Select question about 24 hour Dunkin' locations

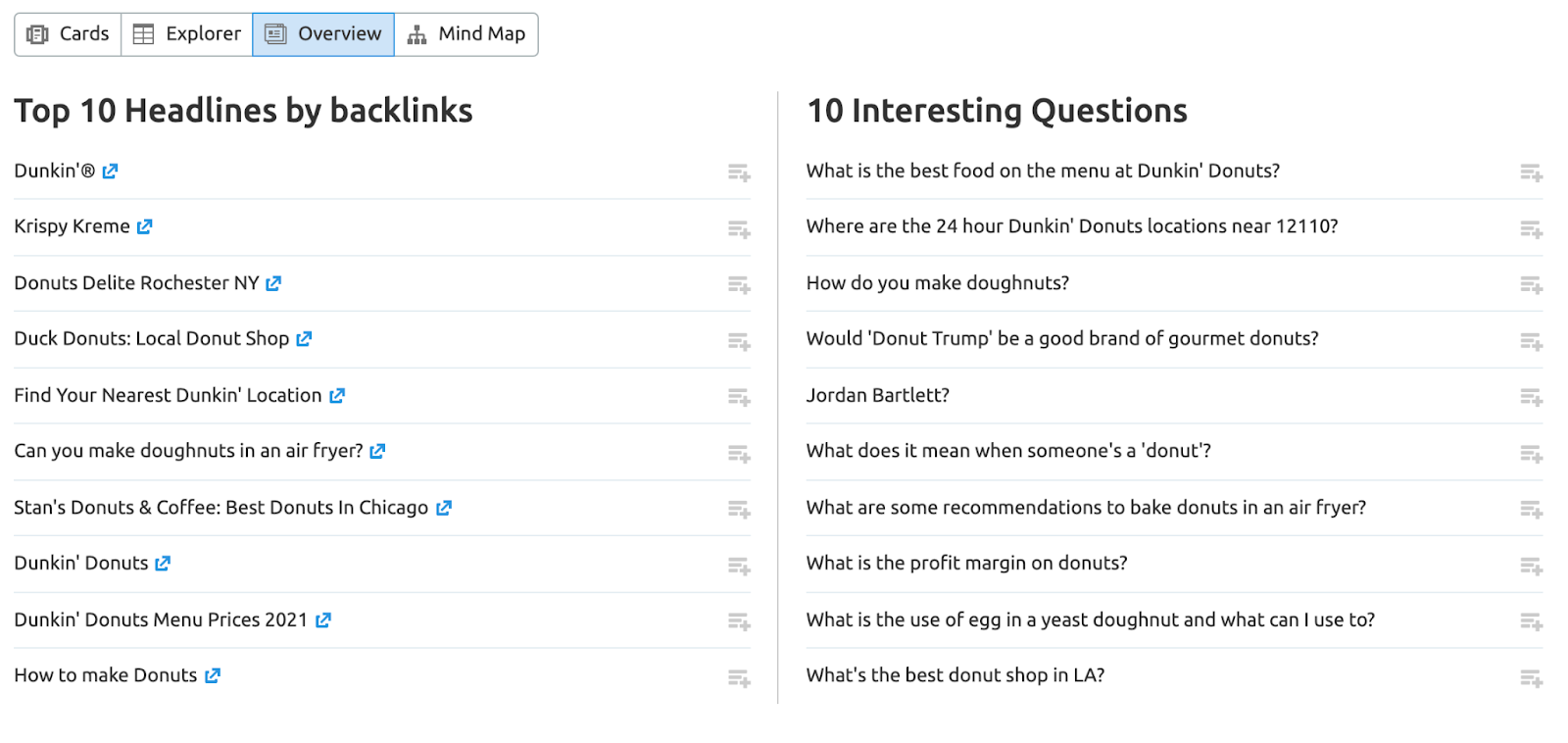pos(1072,226)
